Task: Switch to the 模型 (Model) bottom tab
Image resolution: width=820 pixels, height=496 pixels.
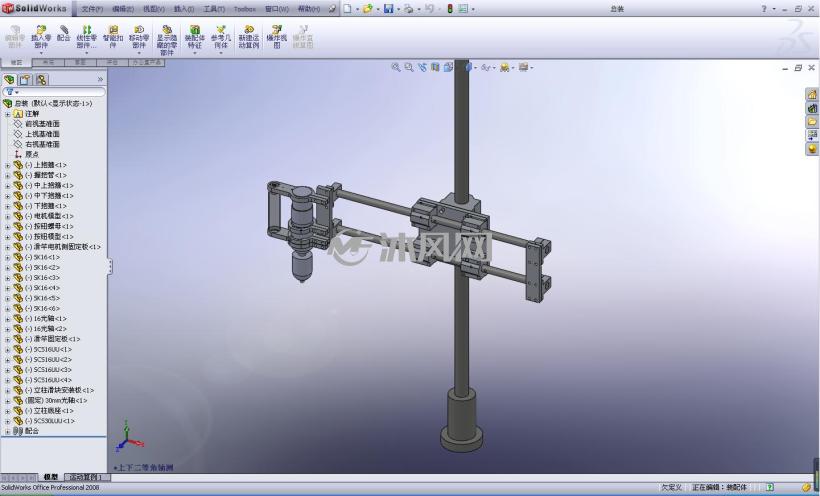Action: 51,477
